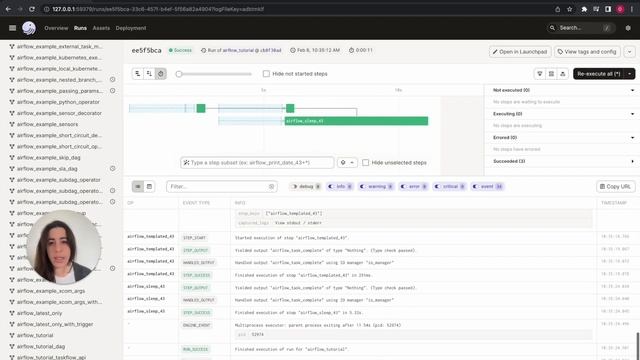
Task: Open more run actions chevron menu
Action: click(x=629, y=52)
